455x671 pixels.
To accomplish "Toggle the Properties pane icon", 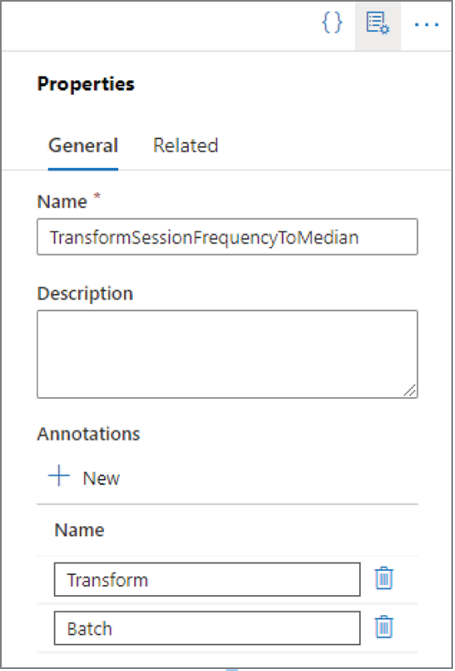I will coord(378,25).
